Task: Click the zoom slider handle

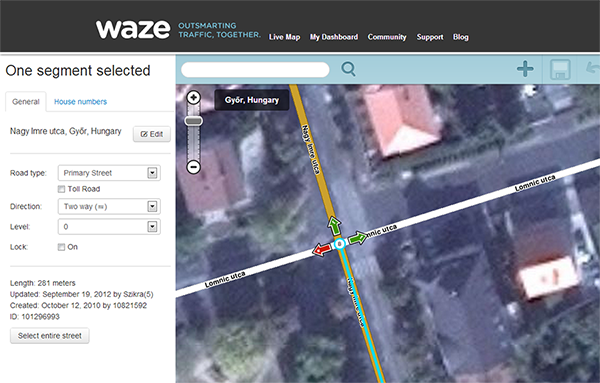Action: click(194, 121)
